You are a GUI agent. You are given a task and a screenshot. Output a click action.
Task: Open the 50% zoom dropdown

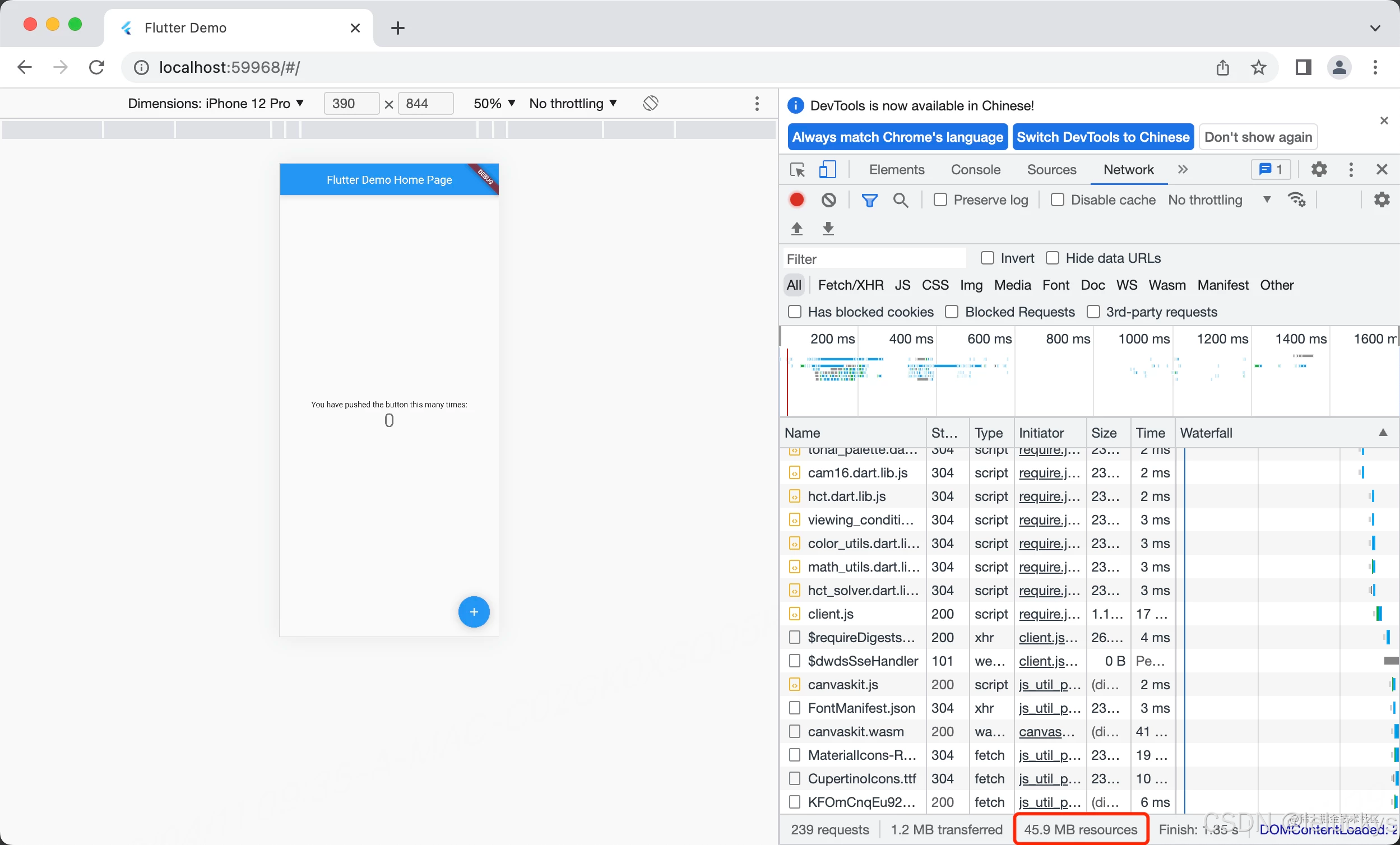pyautogui.click(x=493, y=104)
